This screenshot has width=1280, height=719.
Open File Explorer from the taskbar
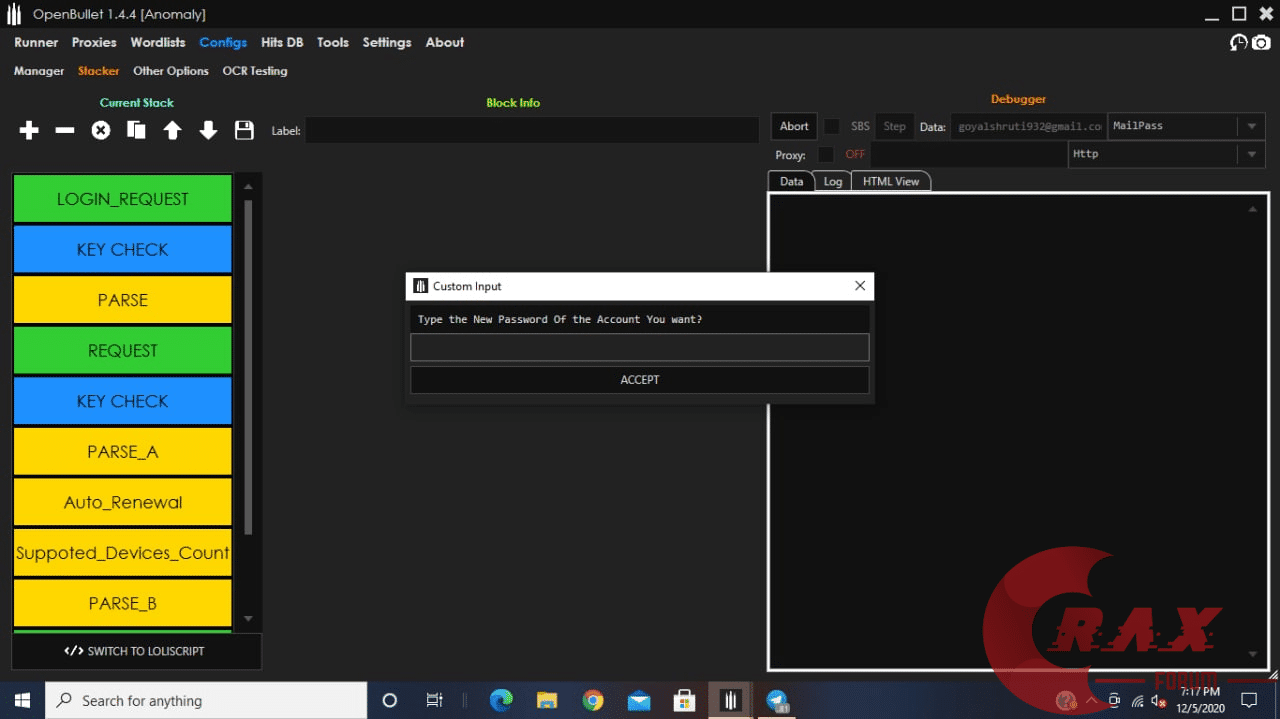547,700
